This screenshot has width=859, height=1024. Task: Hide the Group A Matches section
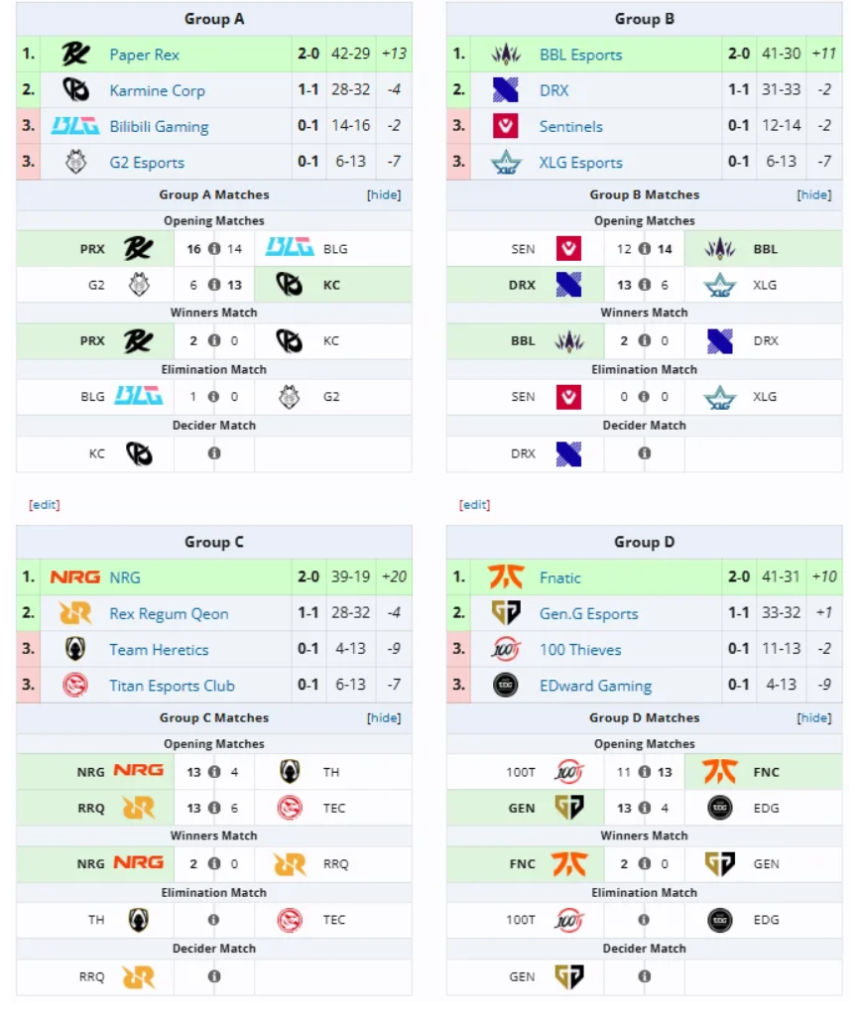tap(383, 195)
